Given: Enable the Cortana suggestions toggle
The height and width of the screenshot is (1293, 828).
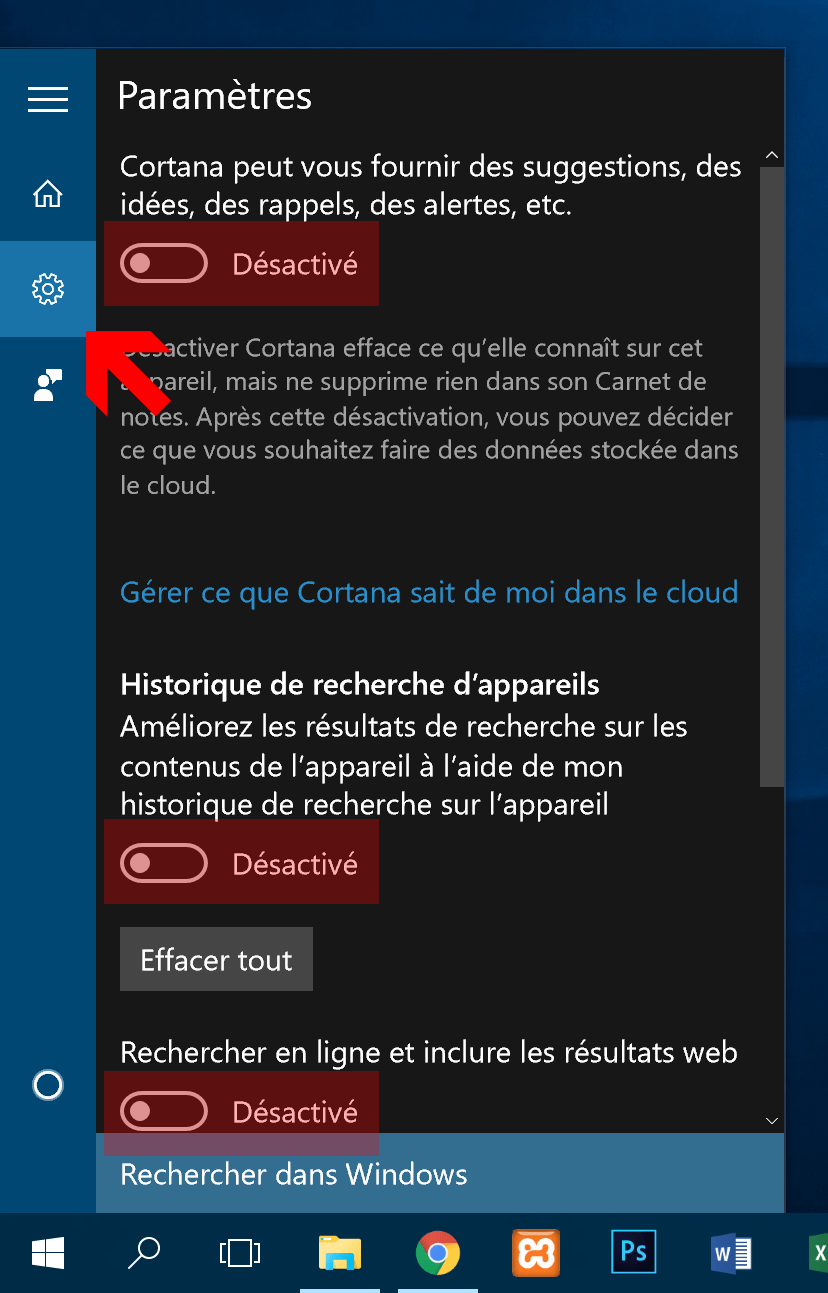Looking at the screenshot, I should (164, 264).
